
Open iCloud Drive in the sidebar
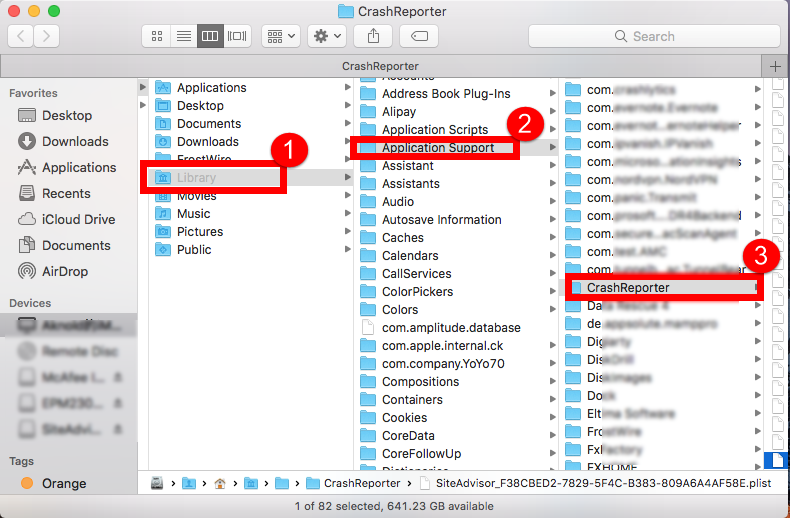click(78, 219)
